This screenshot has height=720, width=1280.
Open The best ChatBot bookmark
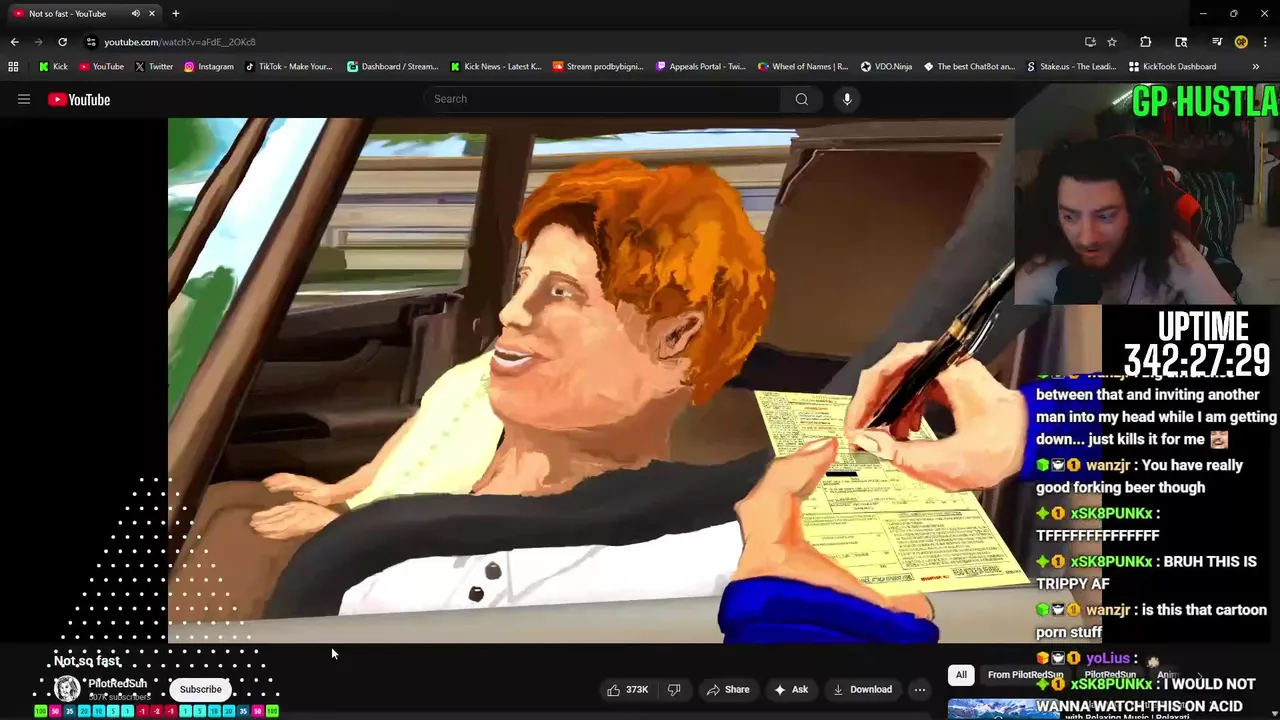click(x=969, y=67)
